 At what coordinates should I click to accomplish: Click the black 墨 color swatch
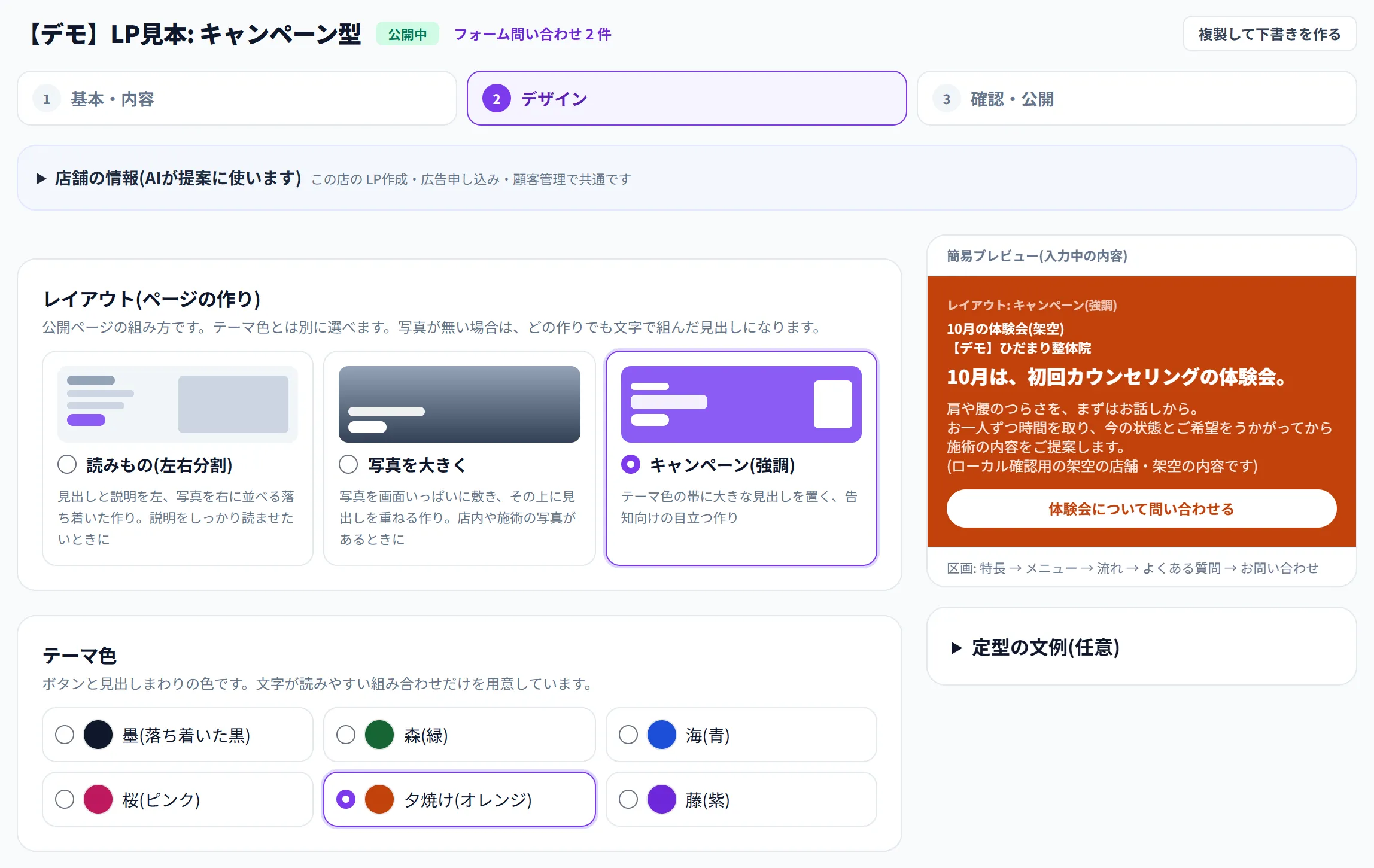click(x=98, y=735)
